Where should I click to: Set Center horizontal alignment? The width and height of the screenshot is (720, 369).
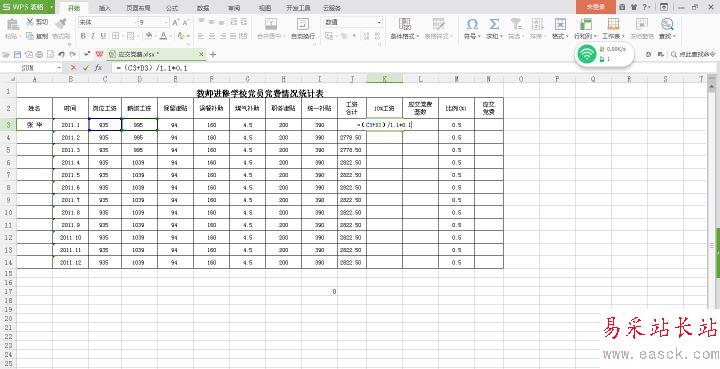click(x=212, y=35)
